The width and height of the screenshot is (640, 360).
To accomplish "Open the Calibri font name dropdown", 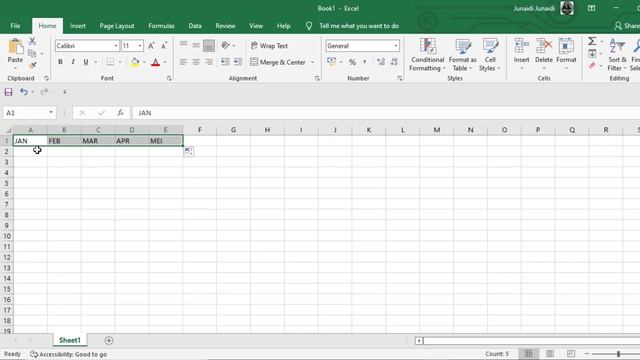I will click(x=116, y=46).
